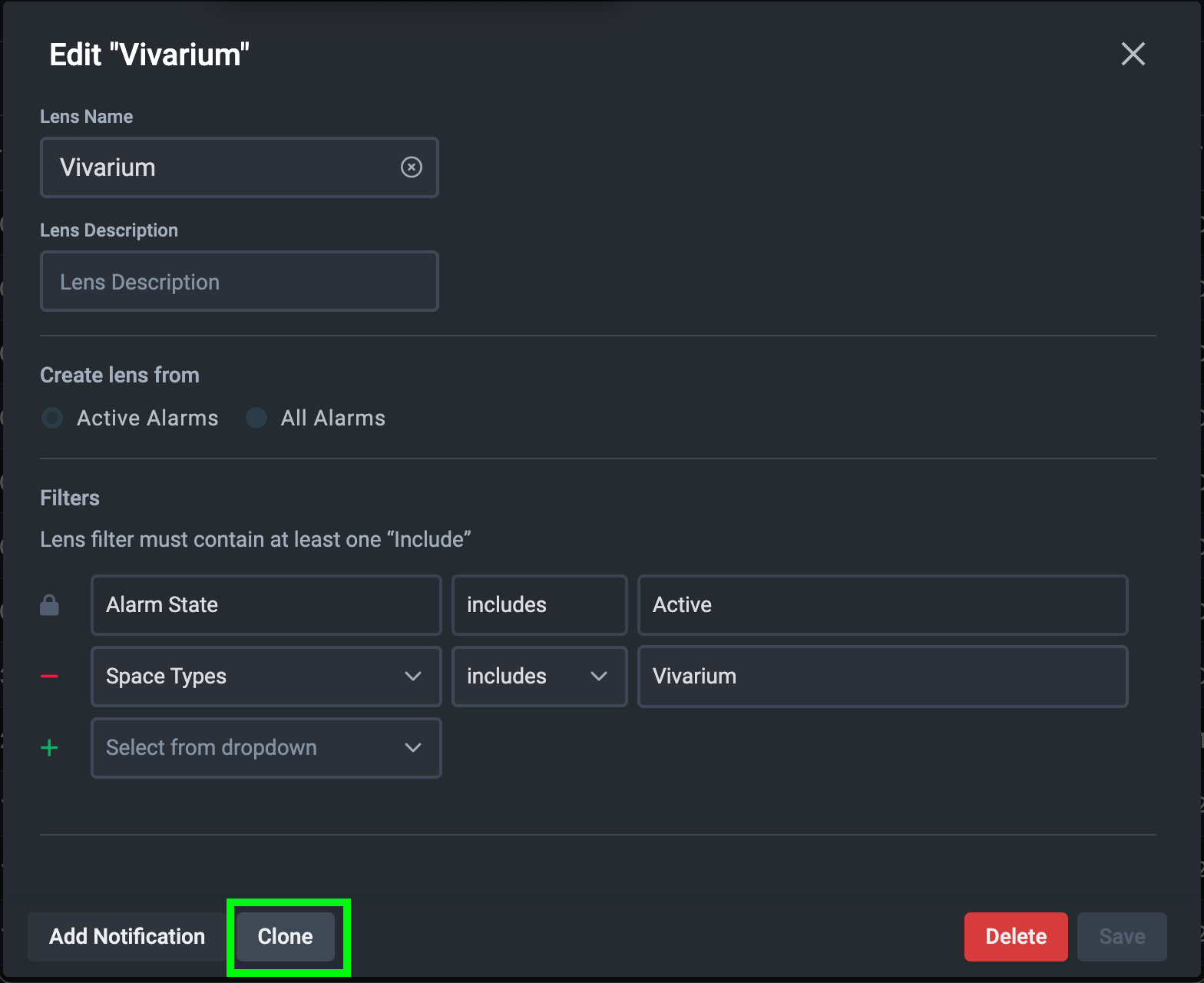The height and width of the screenshot is (983, 1204).
Task: Click into the Lens Description field
Action: [x=239, y=282]
